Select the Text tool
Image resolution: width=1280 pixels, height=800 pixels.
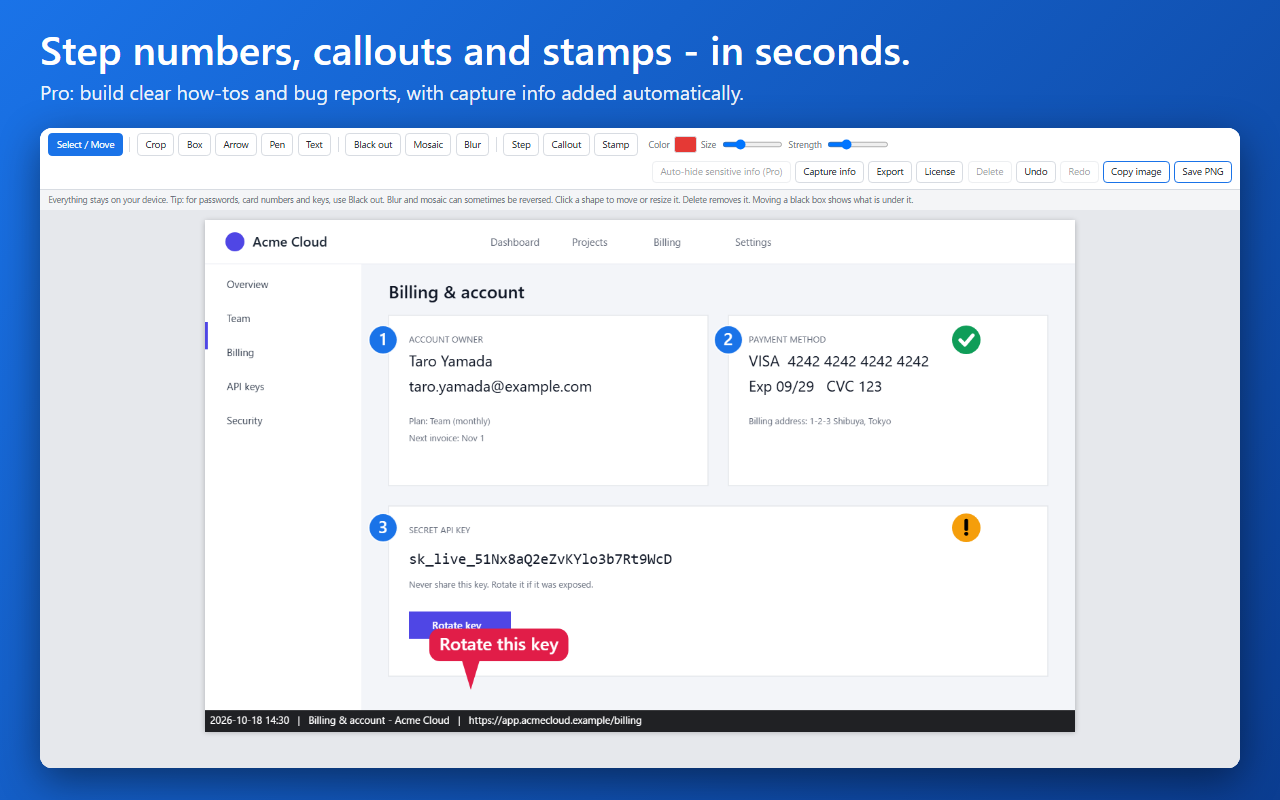(x=314, y=145)
